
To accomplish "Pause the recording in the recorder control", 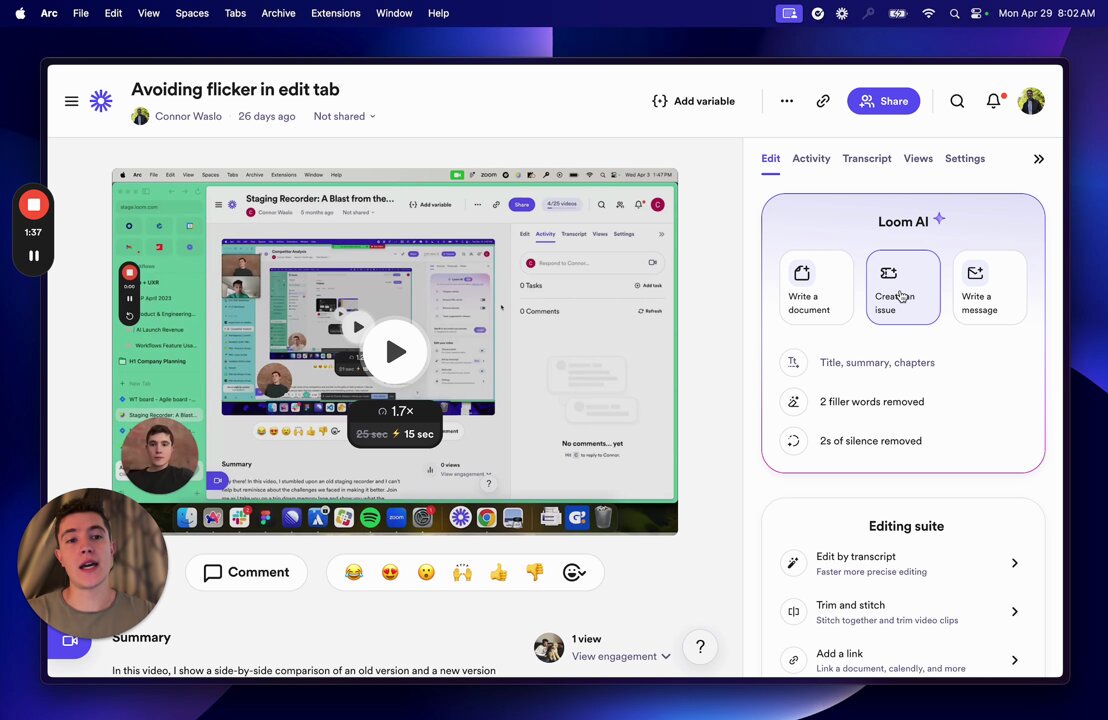I will pyautogui.click(x=33, y=256).
